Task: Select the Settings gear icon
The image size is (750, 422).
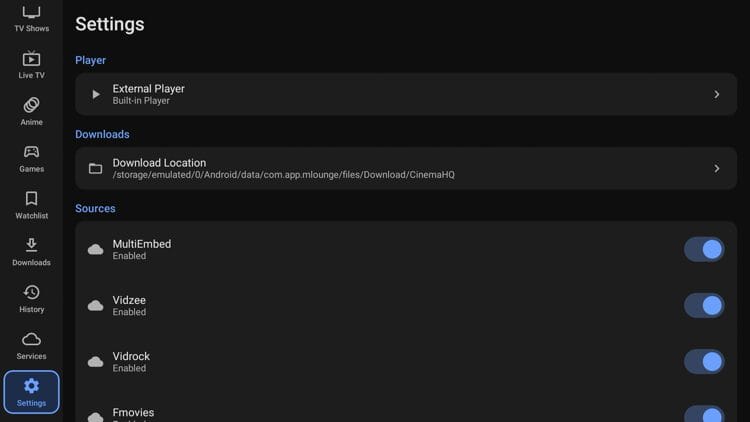Action: (31, 386)
